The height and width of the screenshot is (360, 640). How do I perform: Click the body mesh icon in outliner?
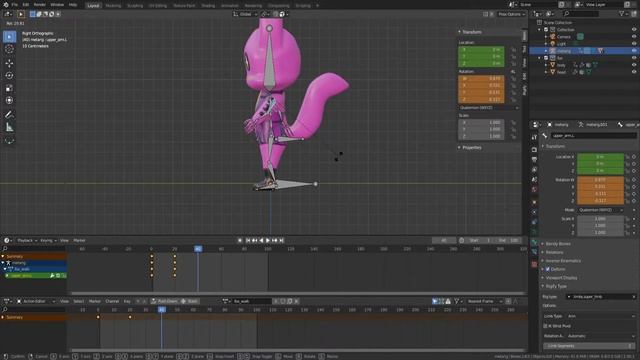click(553, 65)
